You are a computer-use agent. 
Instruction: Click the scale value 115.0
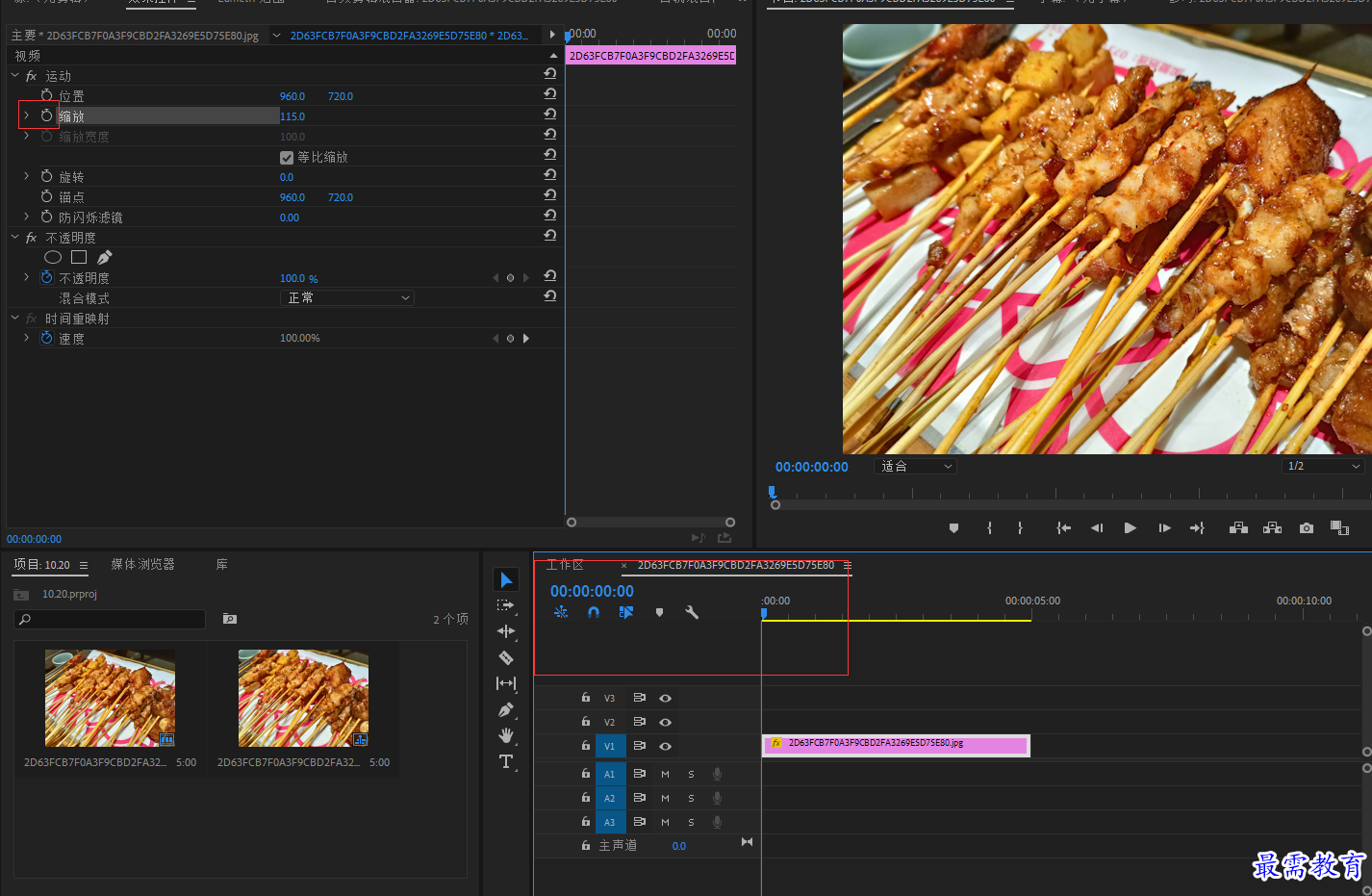tap(292, 116)
